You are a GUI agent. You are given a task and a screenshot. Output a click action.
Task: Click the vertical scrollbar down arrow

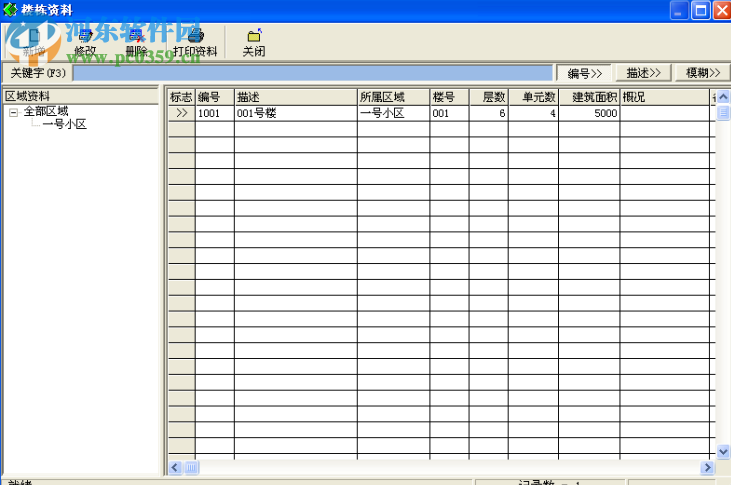pyautogui.click(x=723, y=451)
